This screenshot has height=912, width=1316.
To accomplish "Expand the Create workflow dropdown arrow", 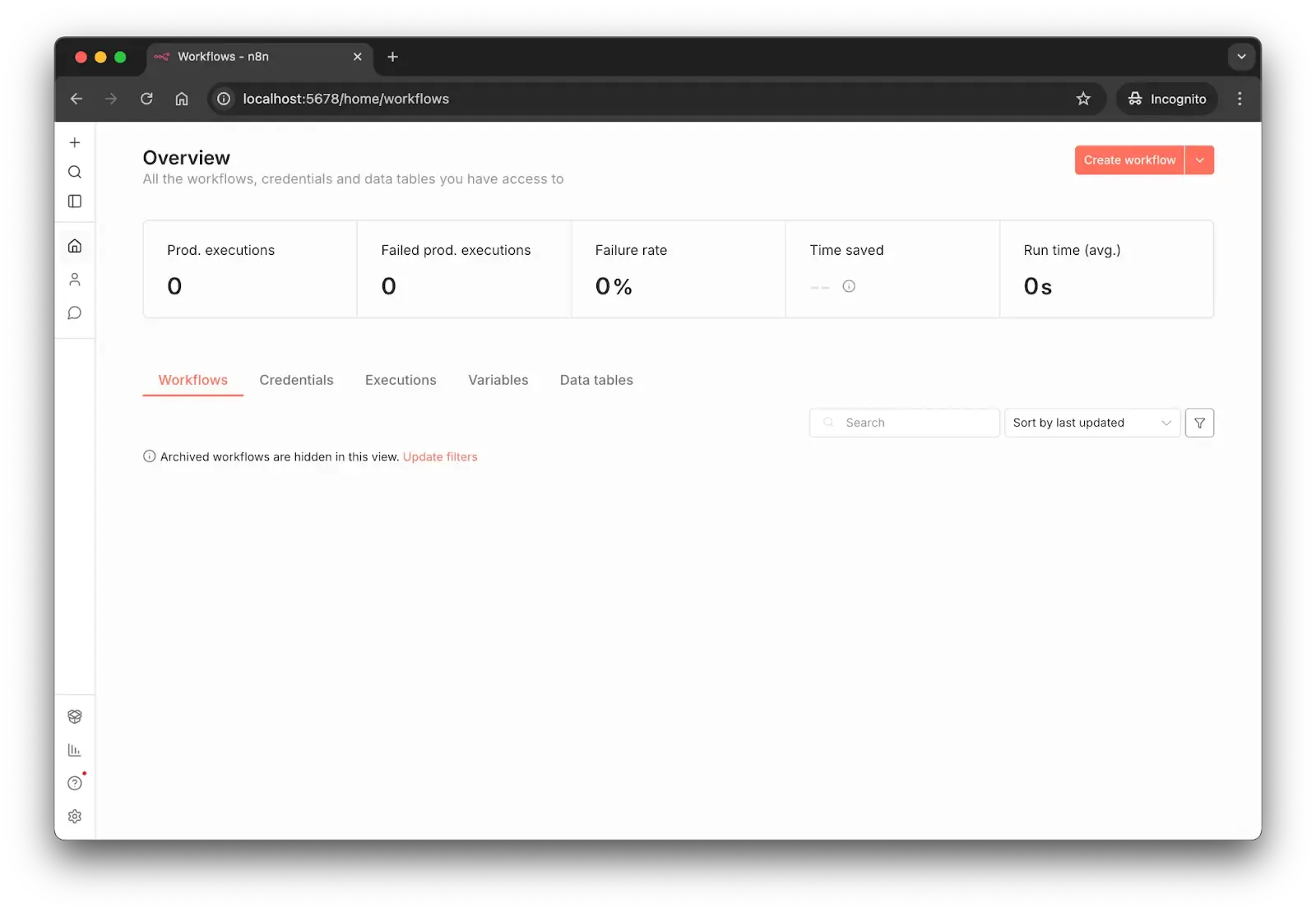I will point(1199,160).
